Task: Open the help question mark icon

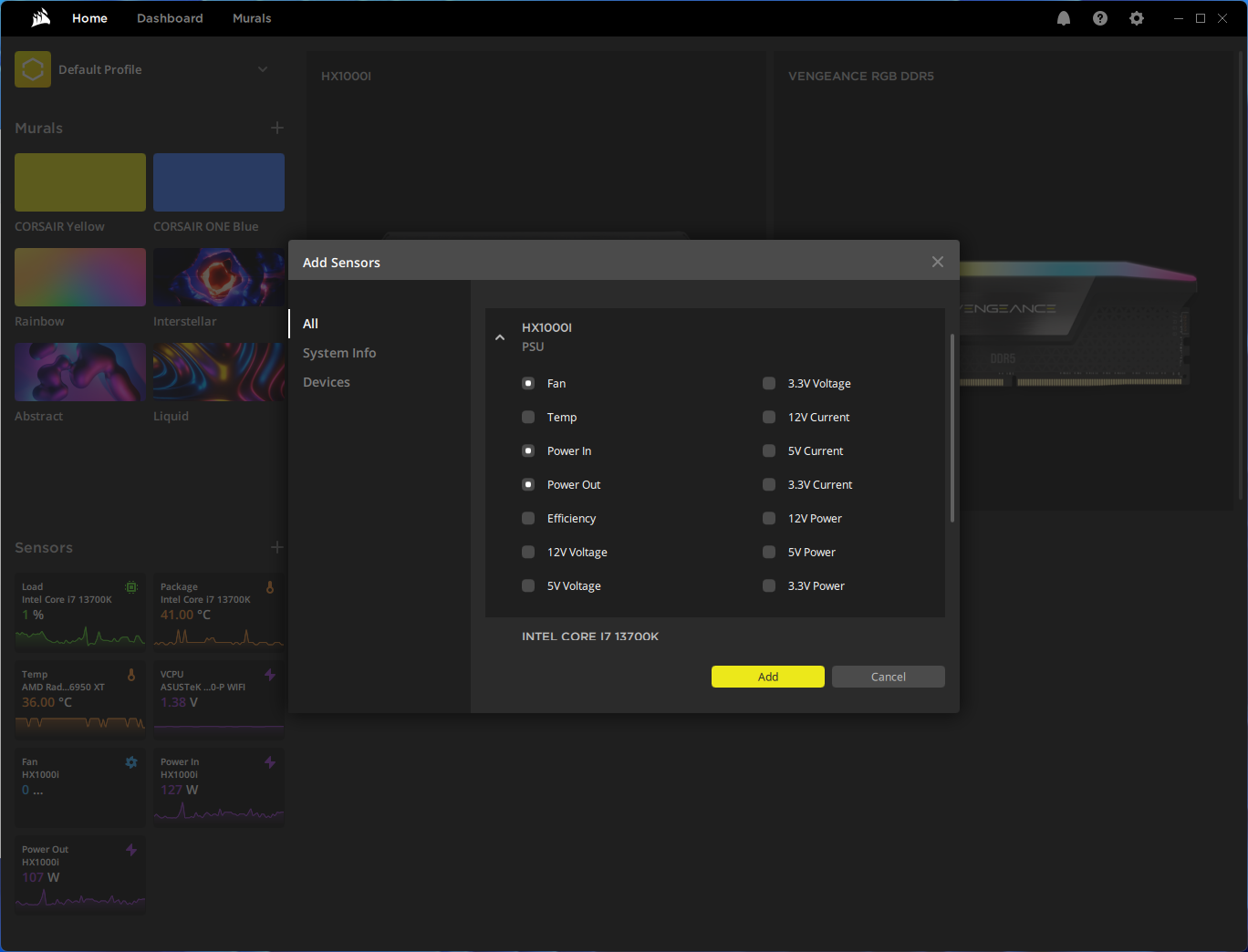Action: (x=1100, y=18)
